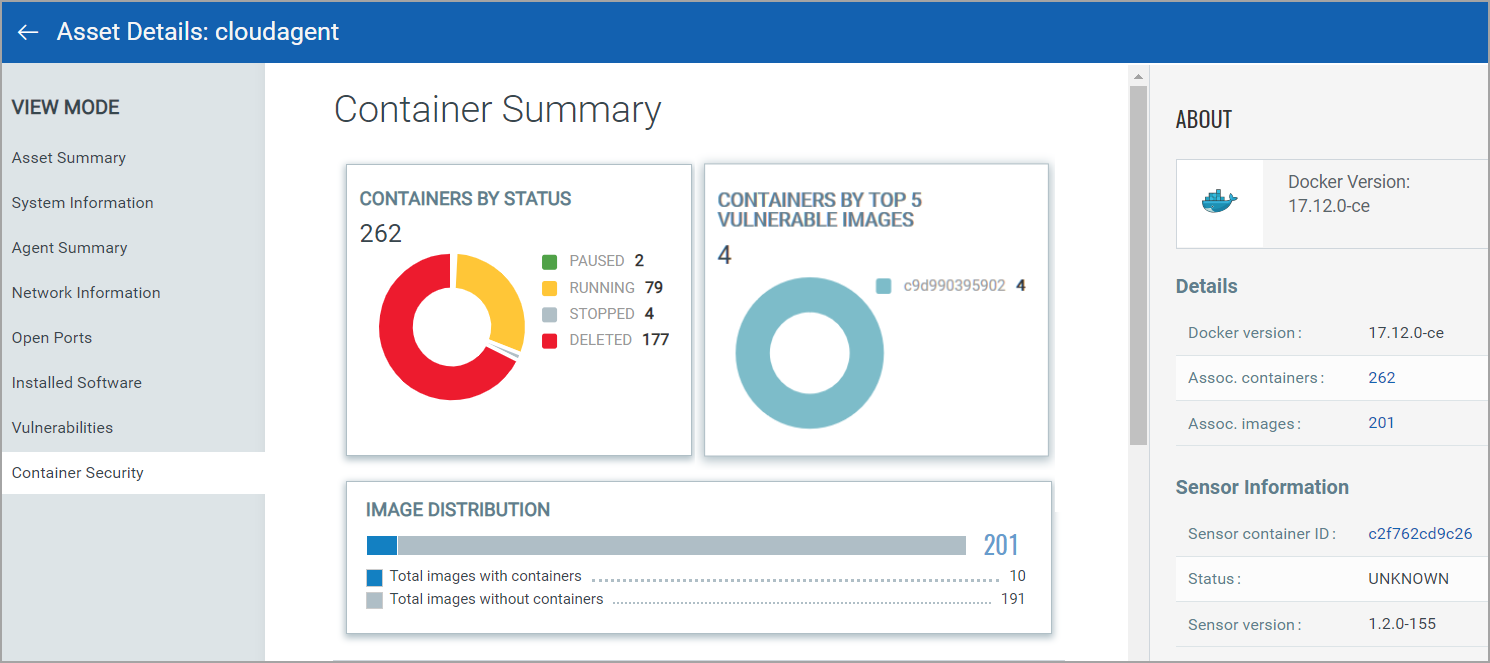This screenshot has height=663, width=1490.
Task: Open Installed Software view
Action: point(77,383)
